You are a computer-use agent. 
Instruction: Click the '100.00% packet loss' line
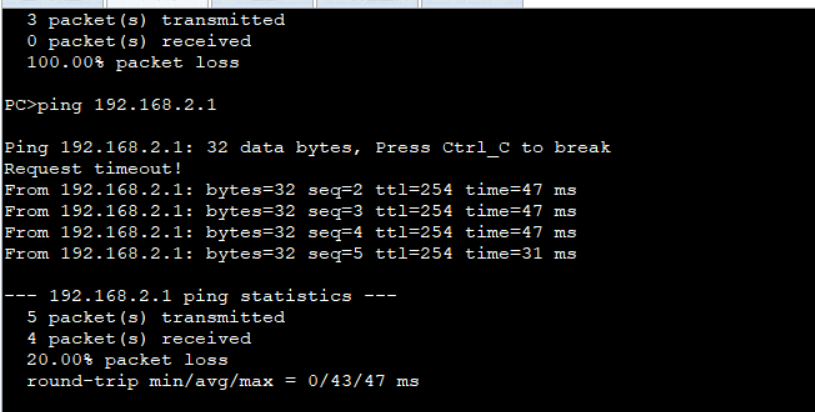pos(133,63)
